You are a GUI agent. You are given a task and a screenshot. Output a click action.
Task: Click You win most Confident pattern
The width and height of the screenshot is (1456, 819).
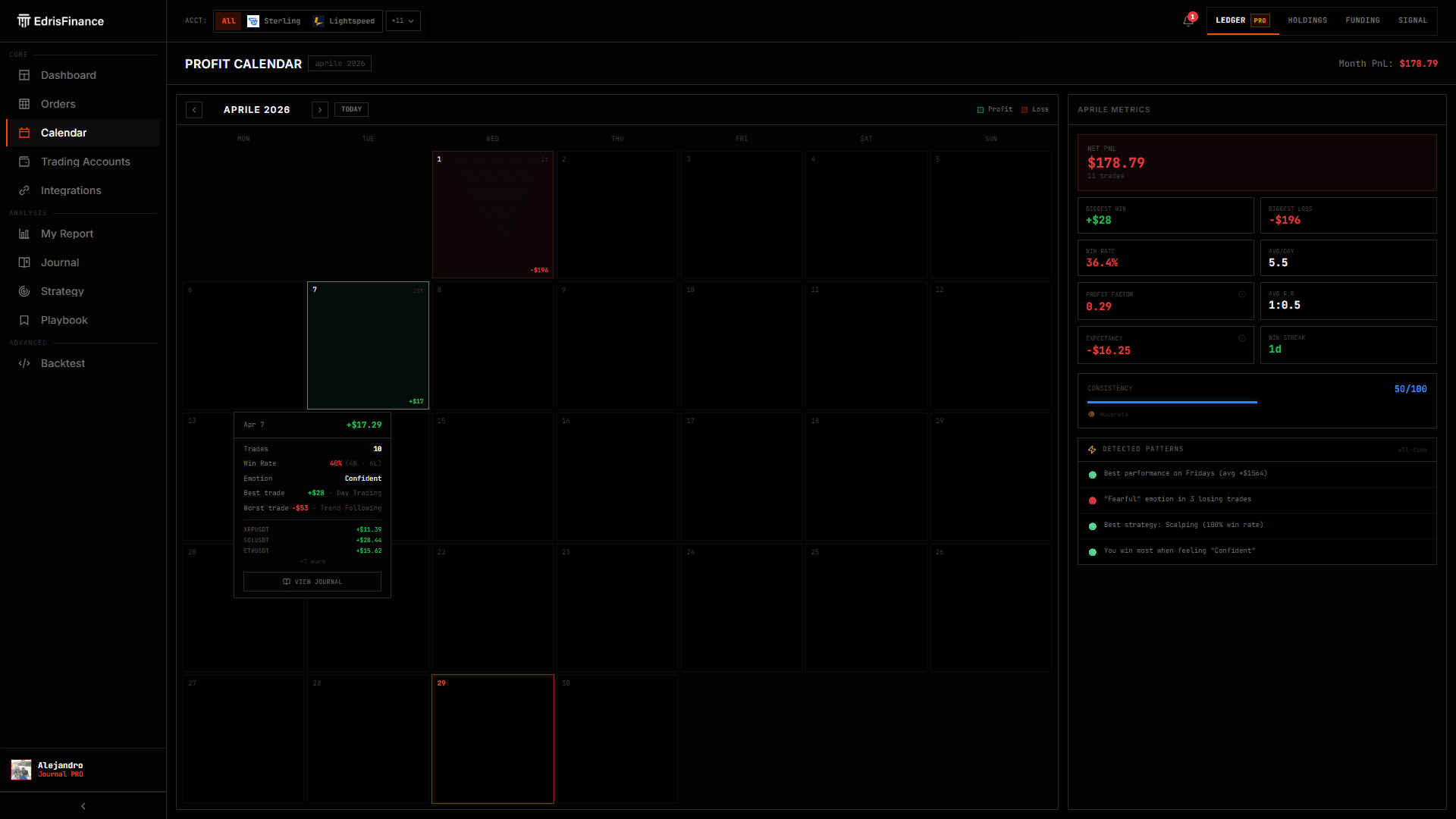(x=1257, y=551)
